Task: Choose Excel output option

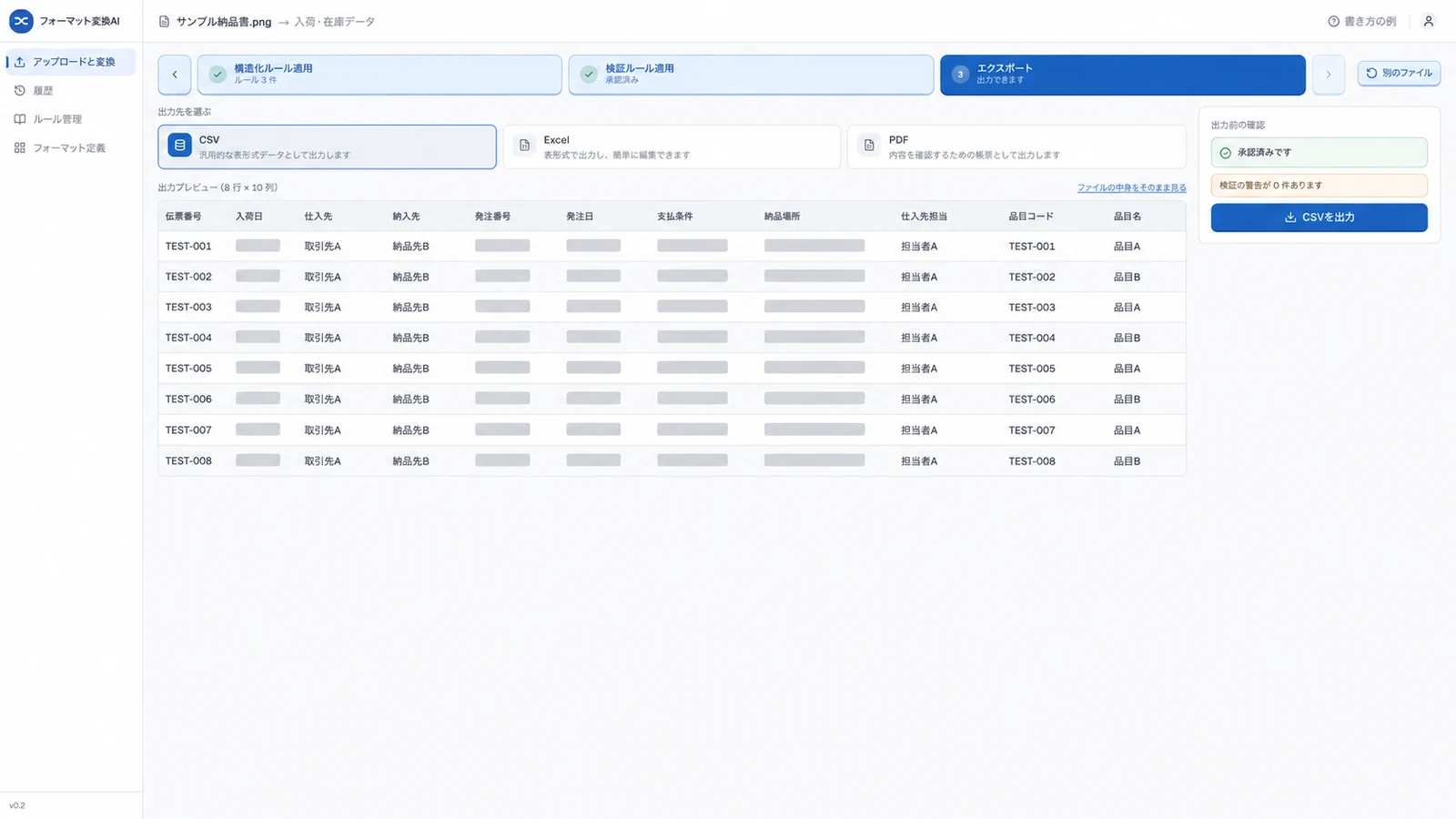Action: 672,147
